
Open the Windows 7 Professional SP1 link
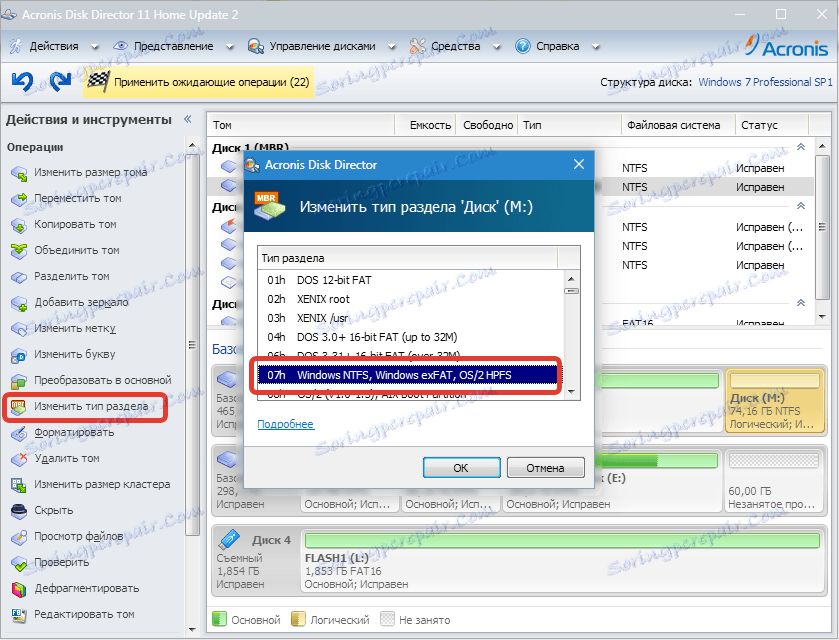[x=765, y=82]
